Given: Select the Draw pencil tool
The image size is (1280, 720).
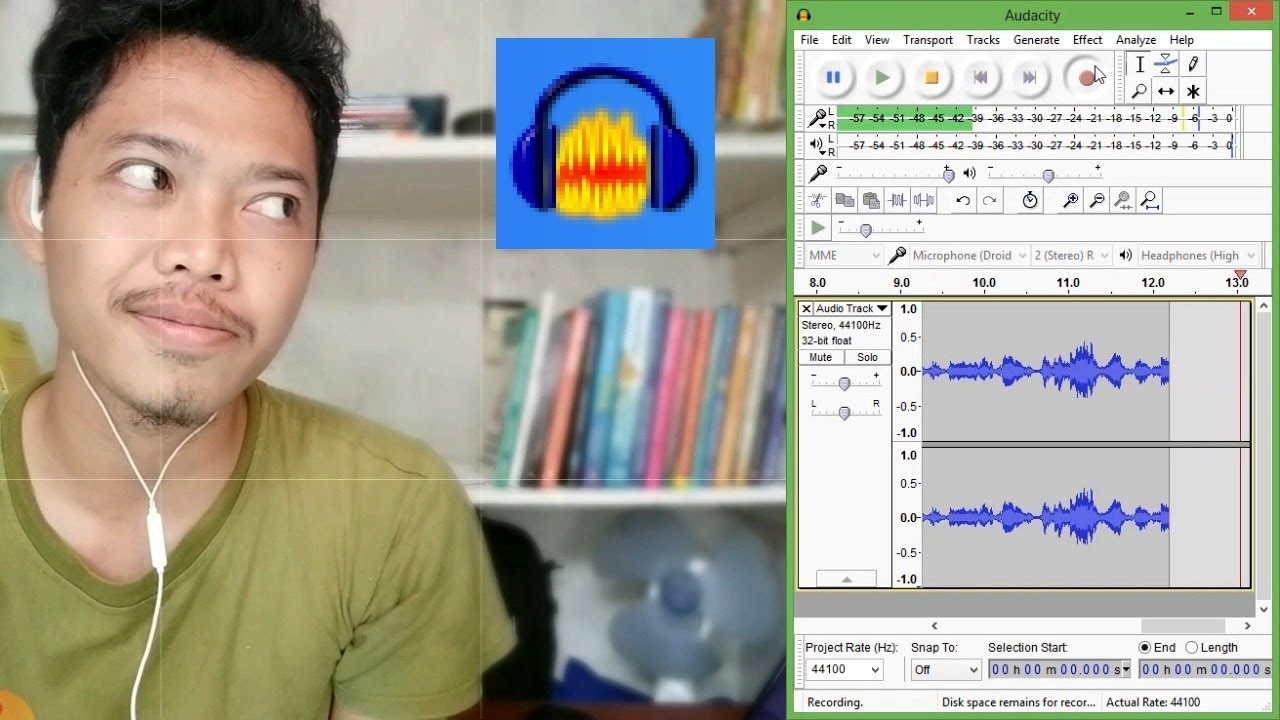Looking at the screenshot, I should point(1193,64).
